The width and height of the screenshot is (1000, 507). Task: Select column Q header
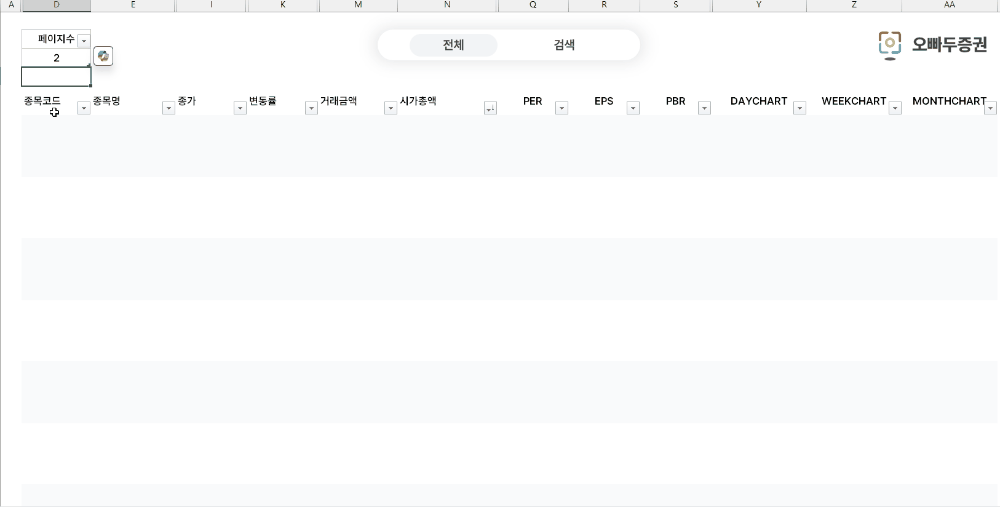point(533,5)
